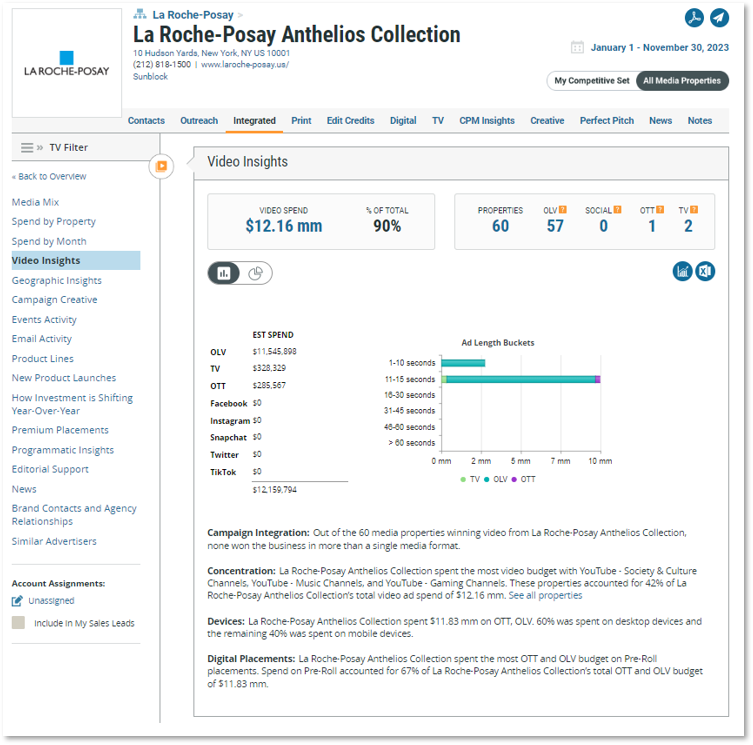Open the Digital tab
This screenshot has height=745, width=753.
pyautogui.click(x=403, y=121)
